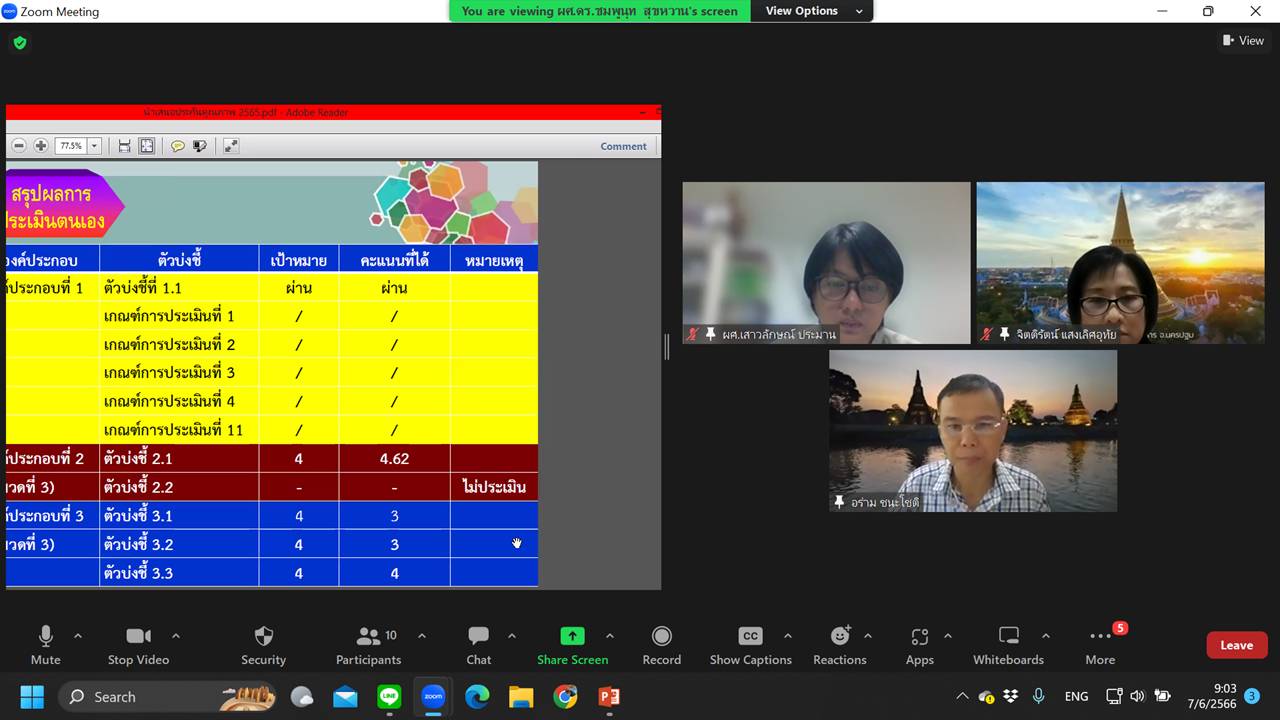Click Stop Video camera button

138,645
